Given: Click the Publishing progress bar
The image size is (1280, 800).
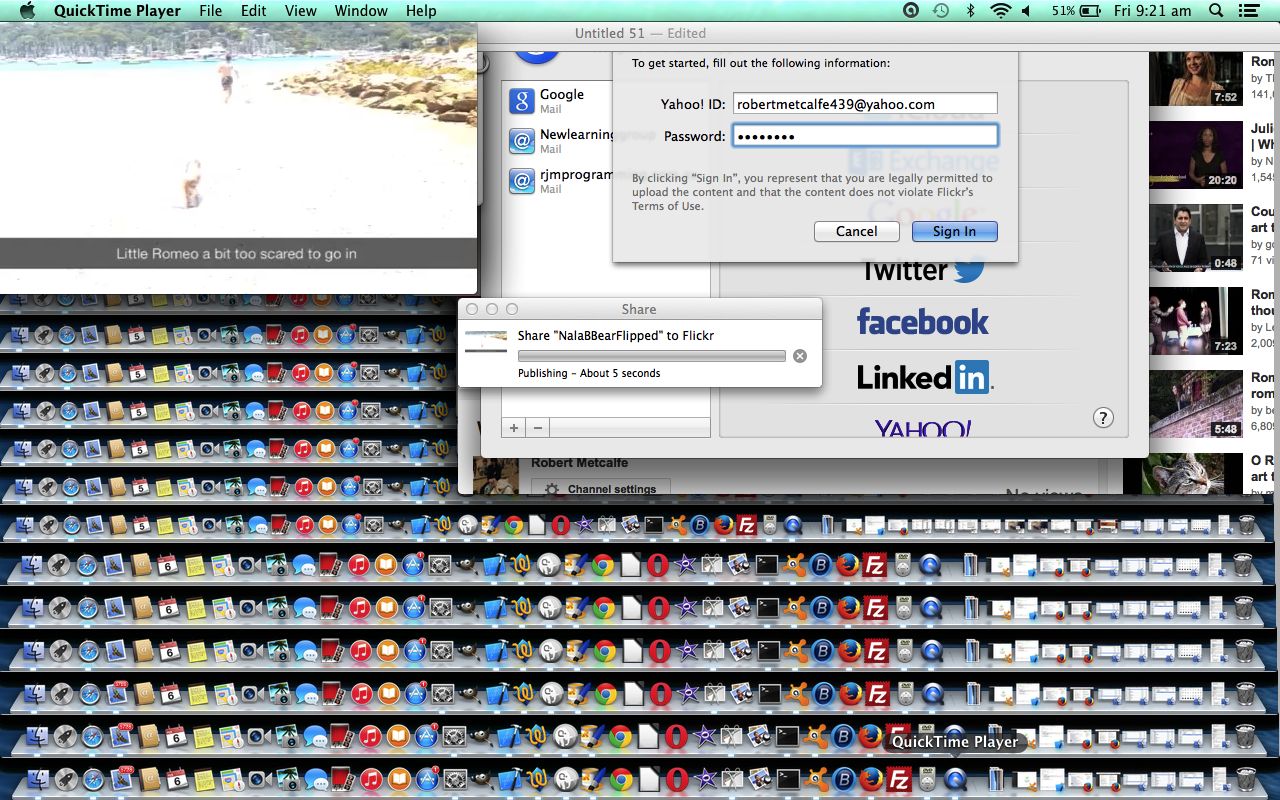Looking at the screenshot, I should 652,356.
